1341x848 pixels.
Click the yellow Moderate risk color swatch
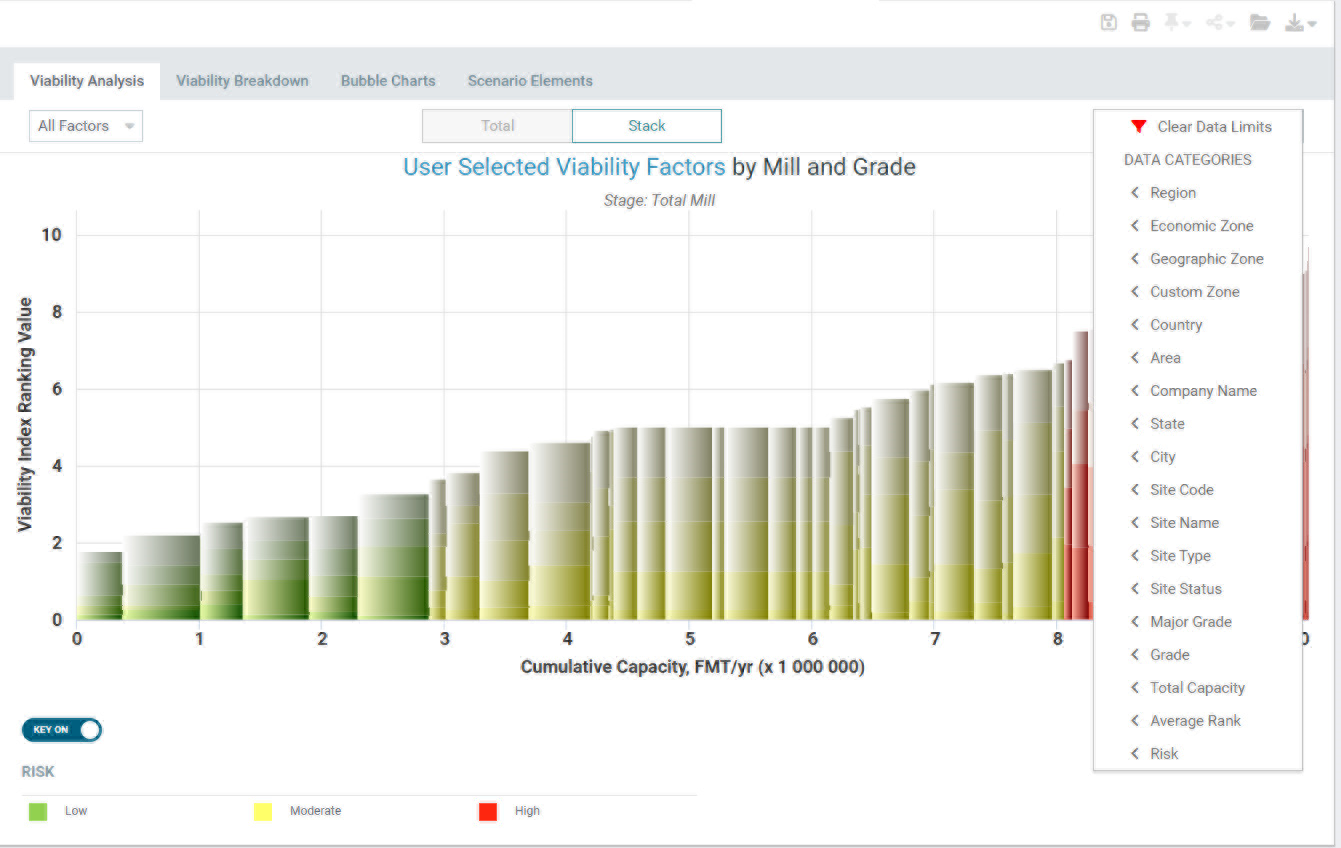262,811
